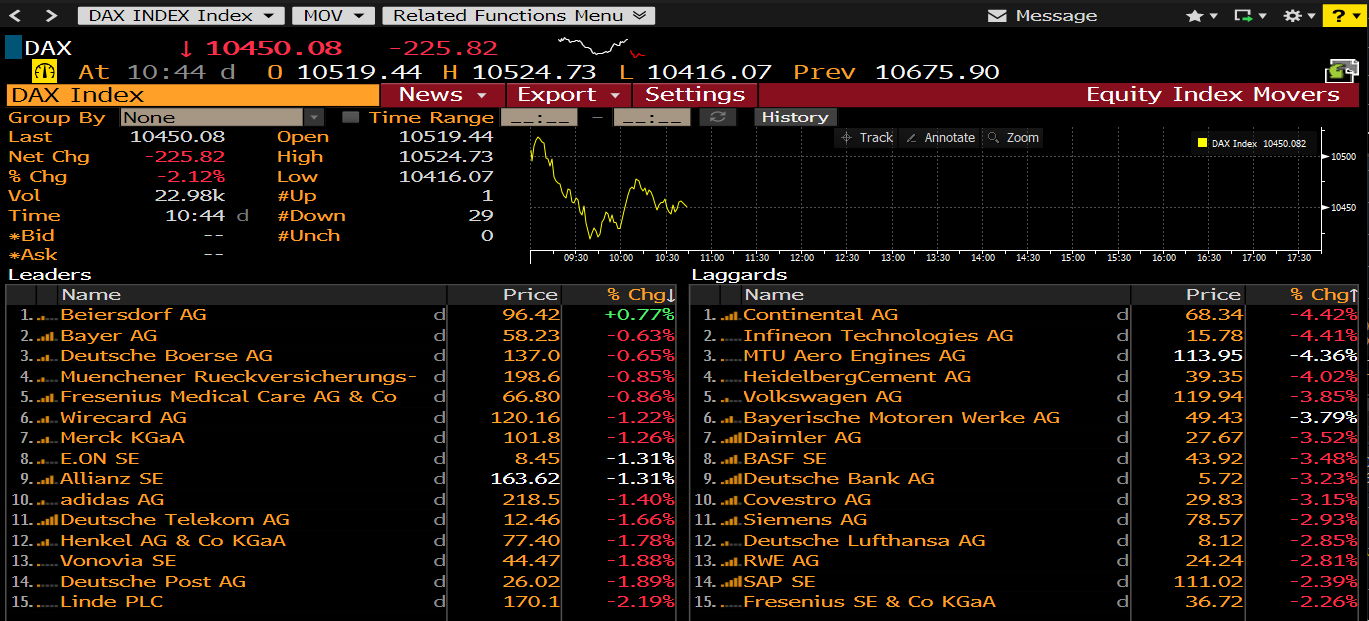Screen dimensions: 1369x621
Task: Expand the Group By dropdown
Action: coord(314,117)
